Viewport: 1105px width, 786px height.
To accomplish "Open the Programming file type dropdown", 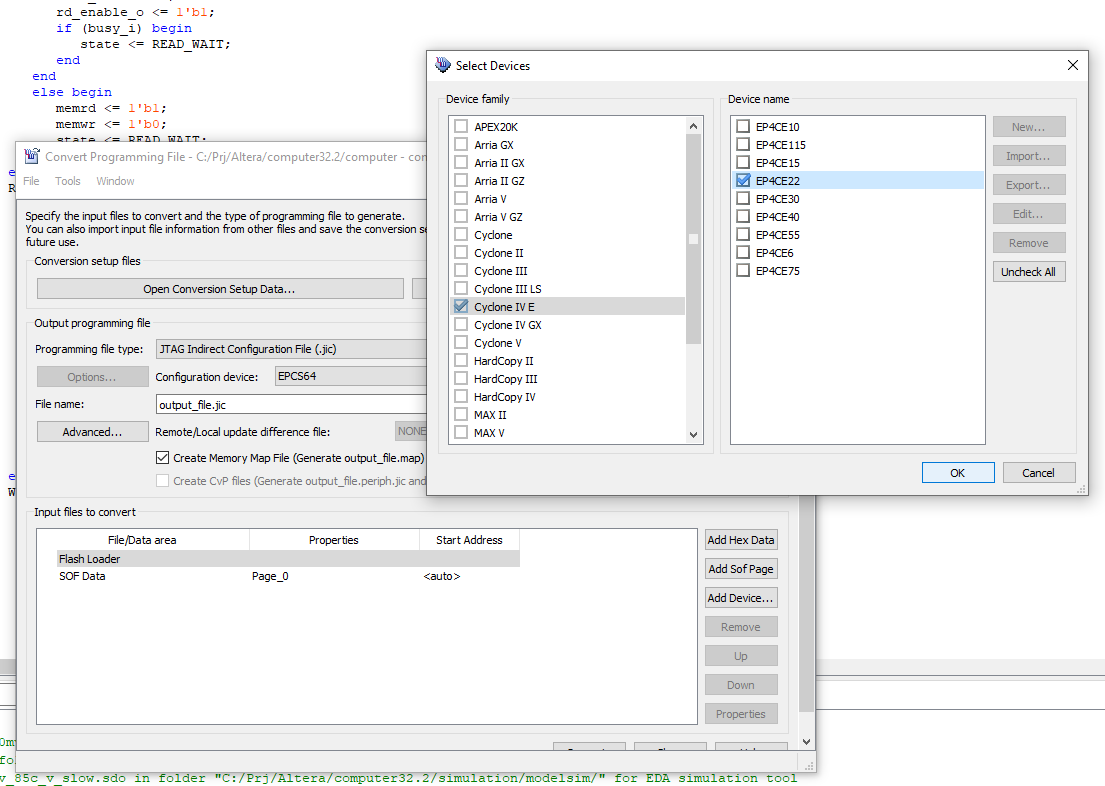I will [291, 349].
